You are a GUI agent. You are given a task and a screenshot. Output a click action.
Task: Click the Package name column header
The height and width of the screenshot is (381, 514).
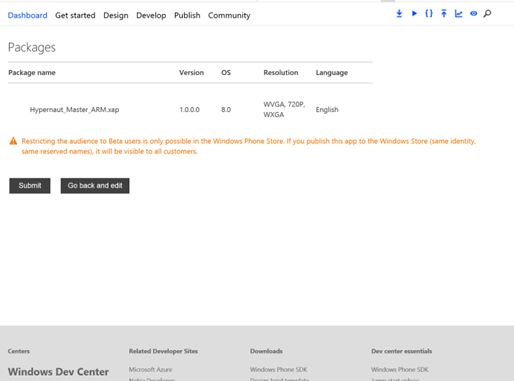(32, 73)
